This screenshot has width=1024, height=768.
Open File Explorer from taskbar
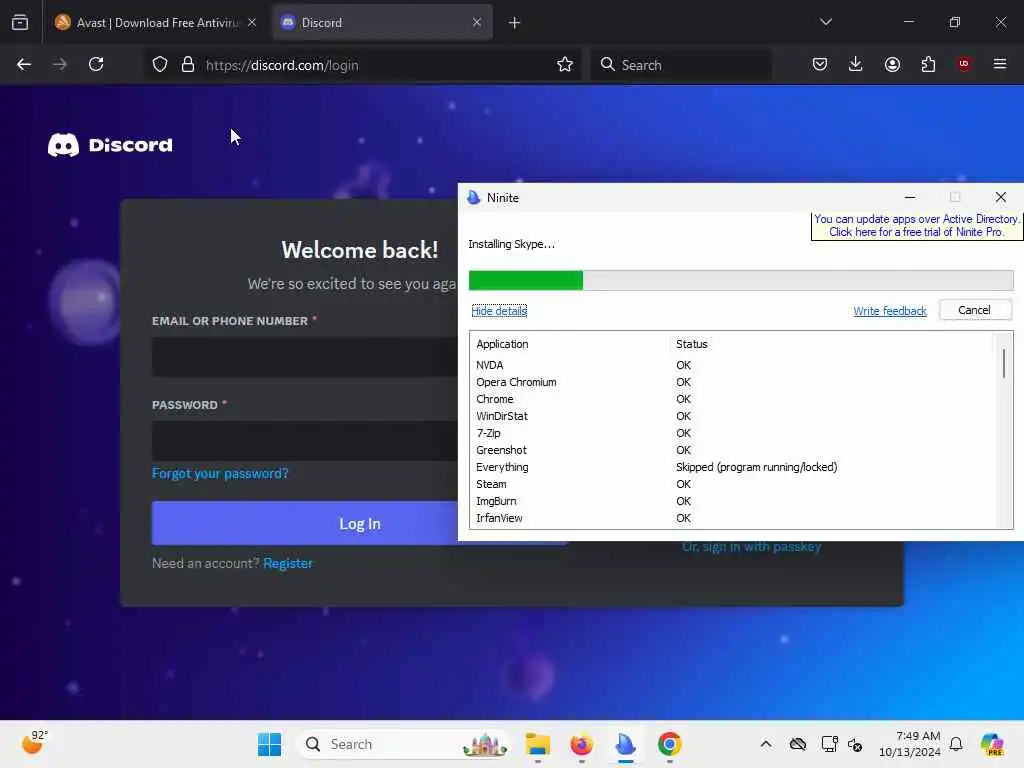(537, 744)
